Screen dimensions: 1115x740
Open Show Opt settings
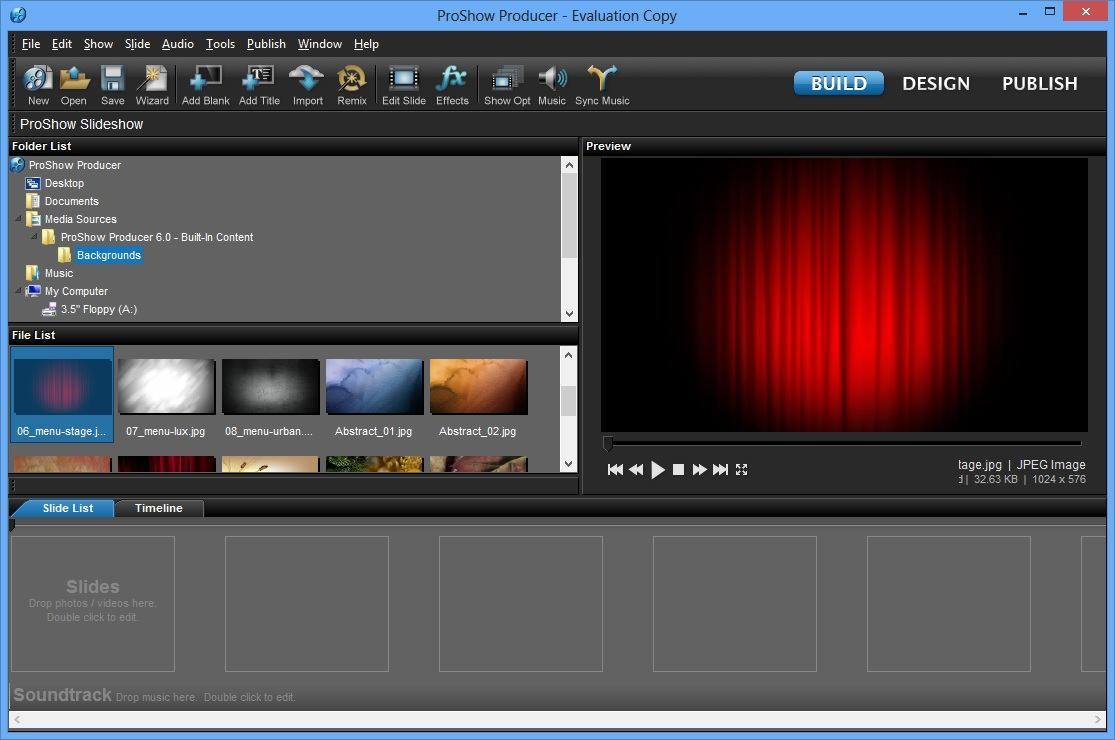pyautogui.click(x=507, y=85)
